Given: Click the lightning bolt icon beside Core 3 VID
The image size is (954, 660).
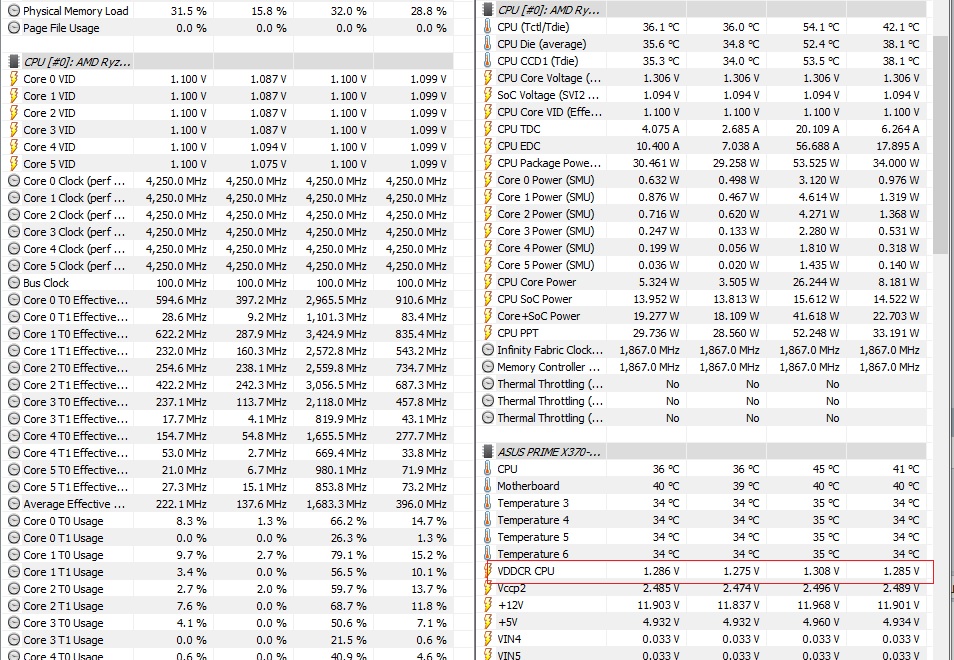Looking at the screenshot, I should coord(13,130).
